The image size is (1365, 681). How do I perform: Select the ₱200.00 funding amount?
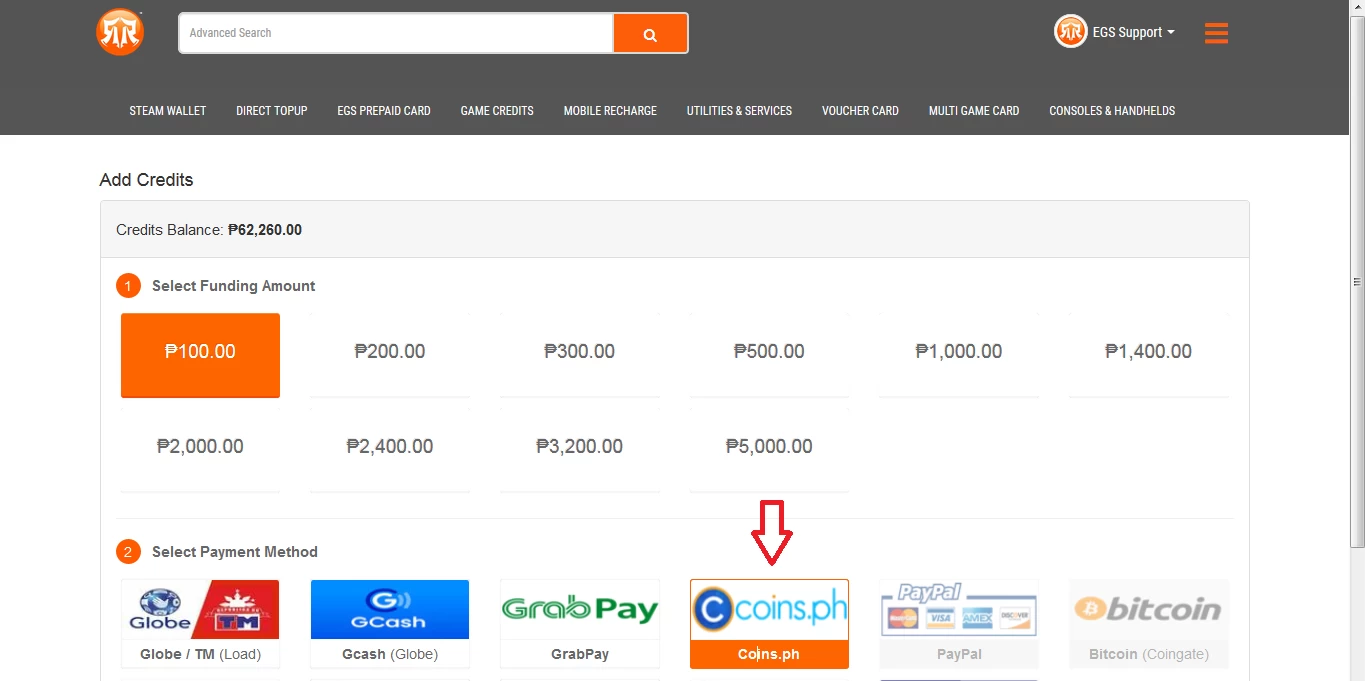coord(390,355)
